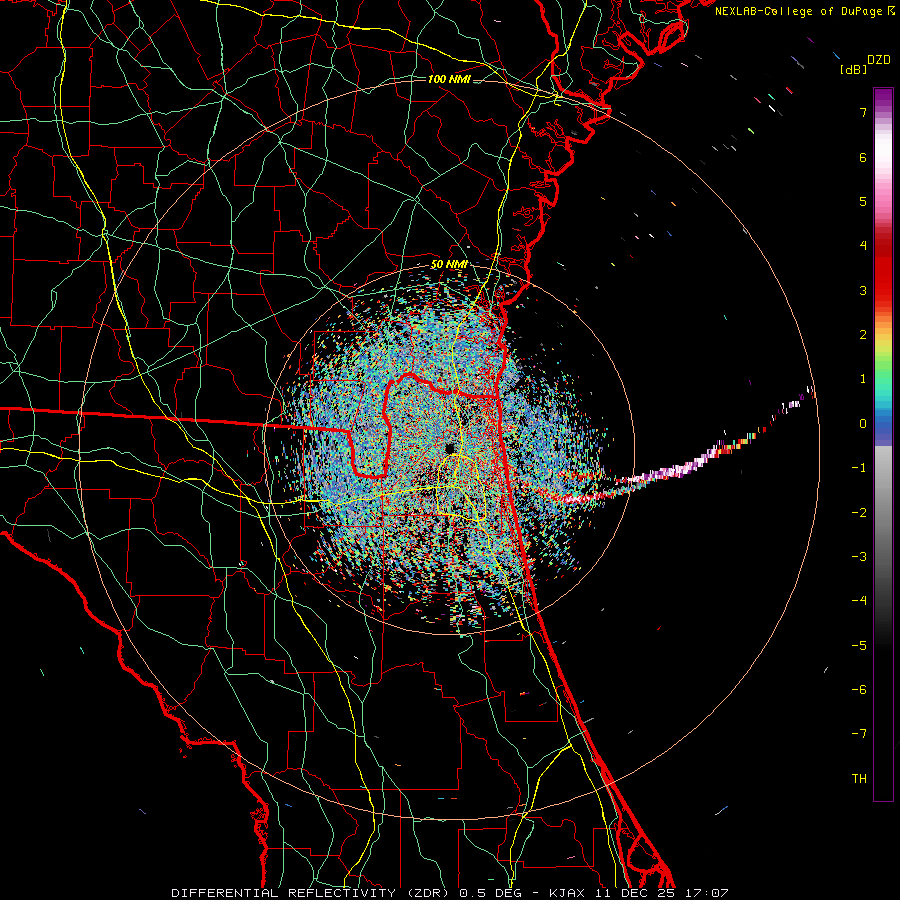The image size is (900, 900).
Task: Select the 4 value on the color scale
Action: (863, 246)
